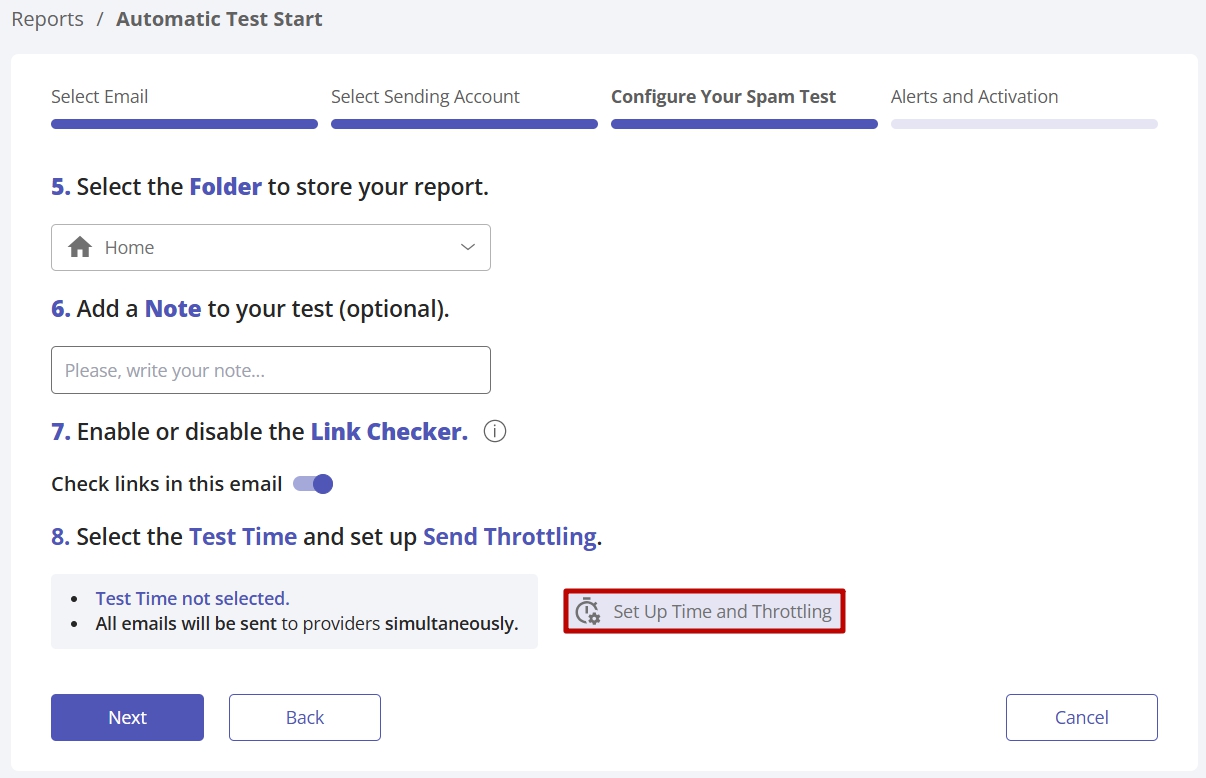The width and height of the screenshot is (1206, 778).
Task: Disable the Check links in this email toggle
Action: tap(313, 484)
